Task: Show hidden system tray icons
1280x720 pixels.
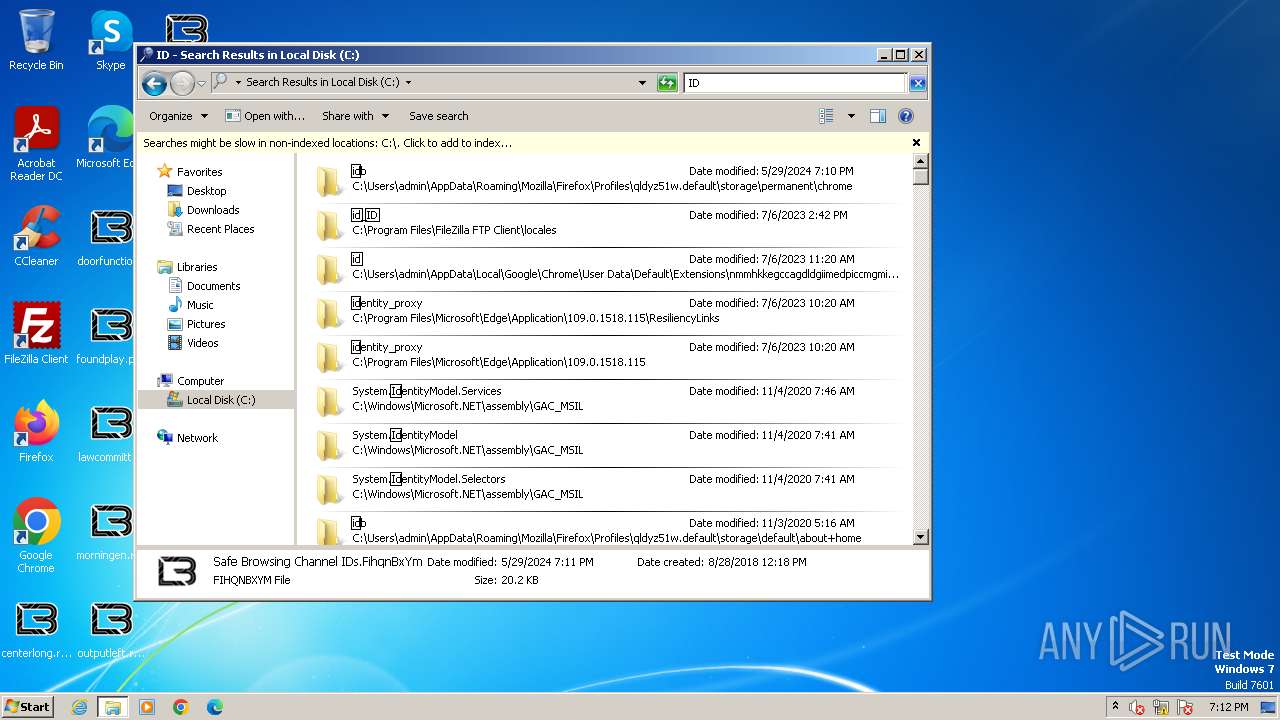Action: (1115, 706)
